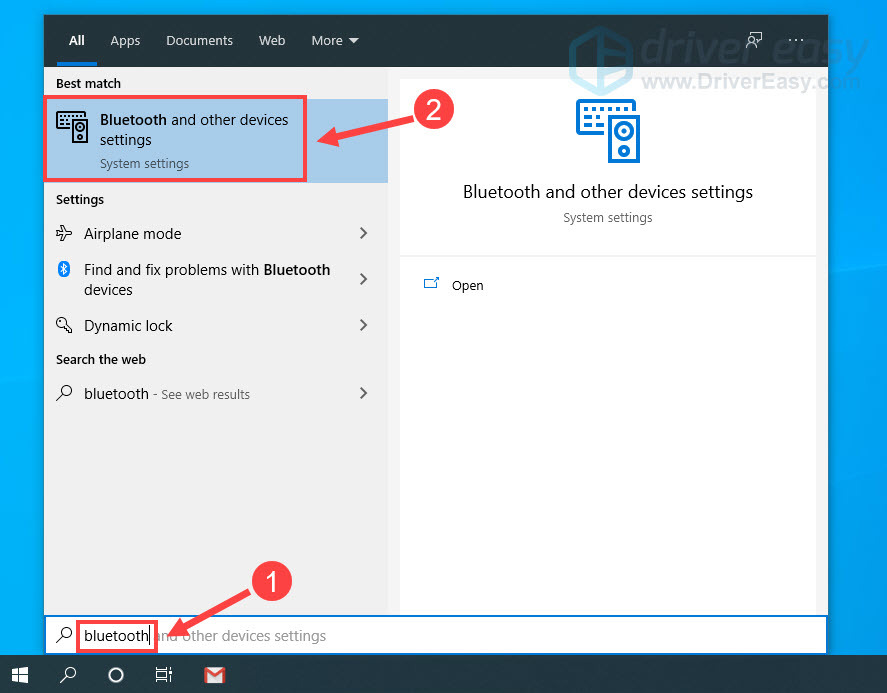Switch to the Documents tab
Viewport: 887px width, 693px height.
click(199, 41)
